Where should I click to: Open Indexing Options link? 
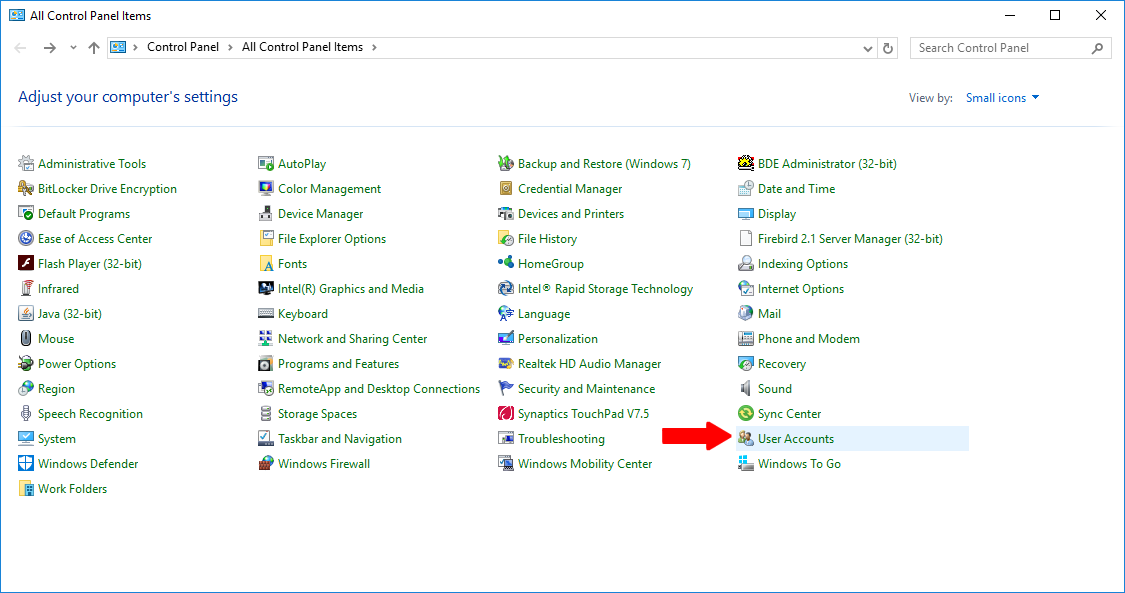803,264
